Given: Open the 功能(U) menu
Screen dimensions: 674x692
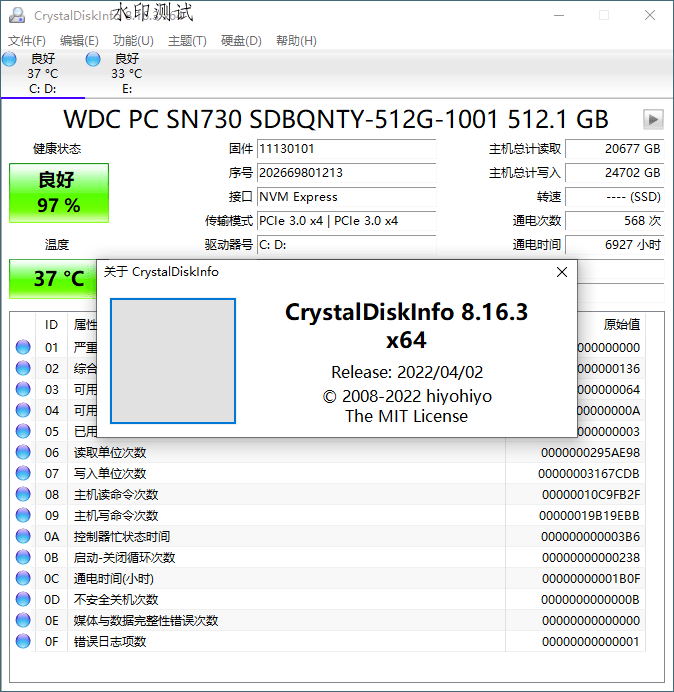Looking at the screenshot, I should (x=133, y=41).
